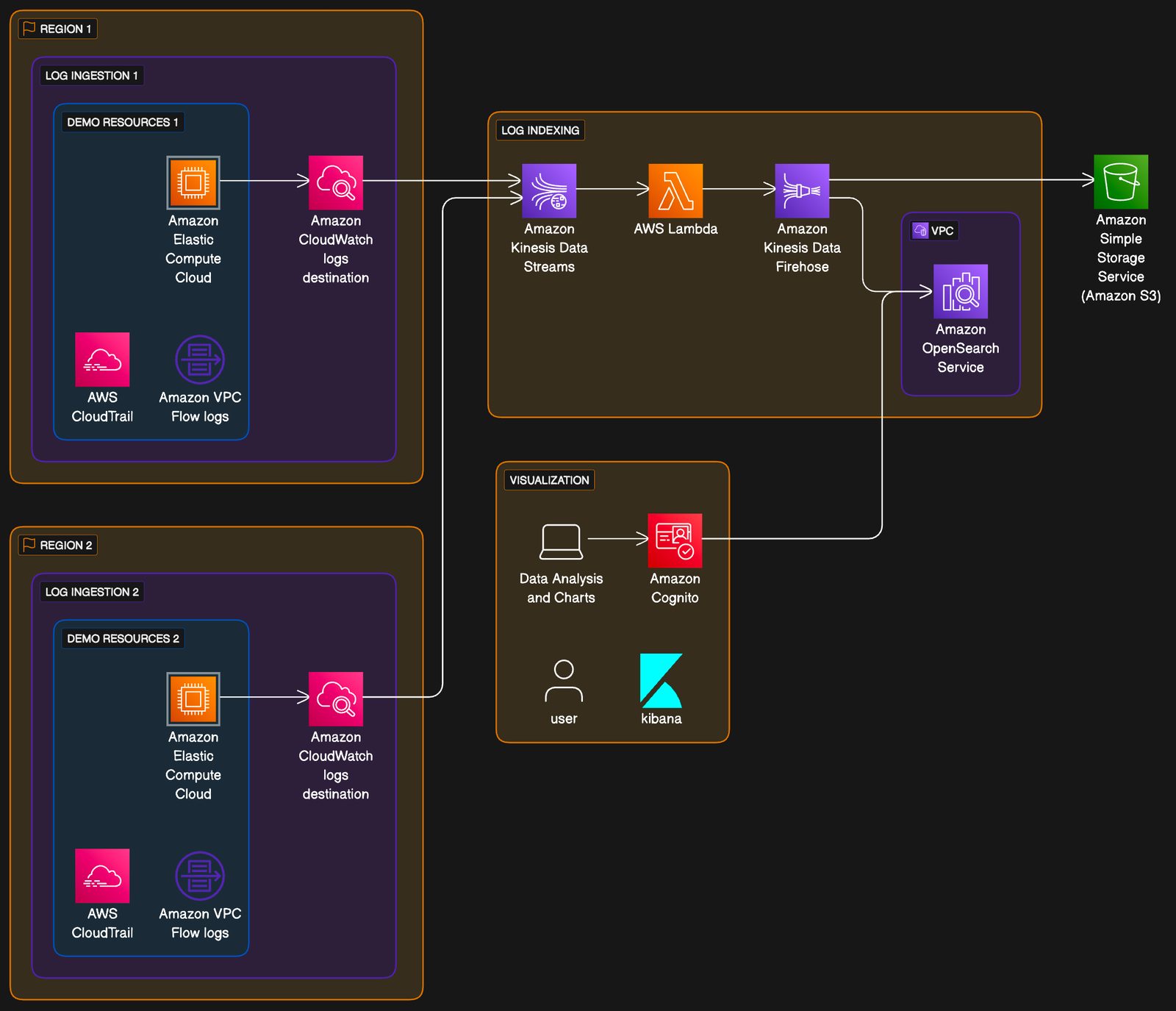Select 'Amazon CloudWatch logs destination' caption in Region 1
Screen dimensions: 1176x1011
point(336,249)
